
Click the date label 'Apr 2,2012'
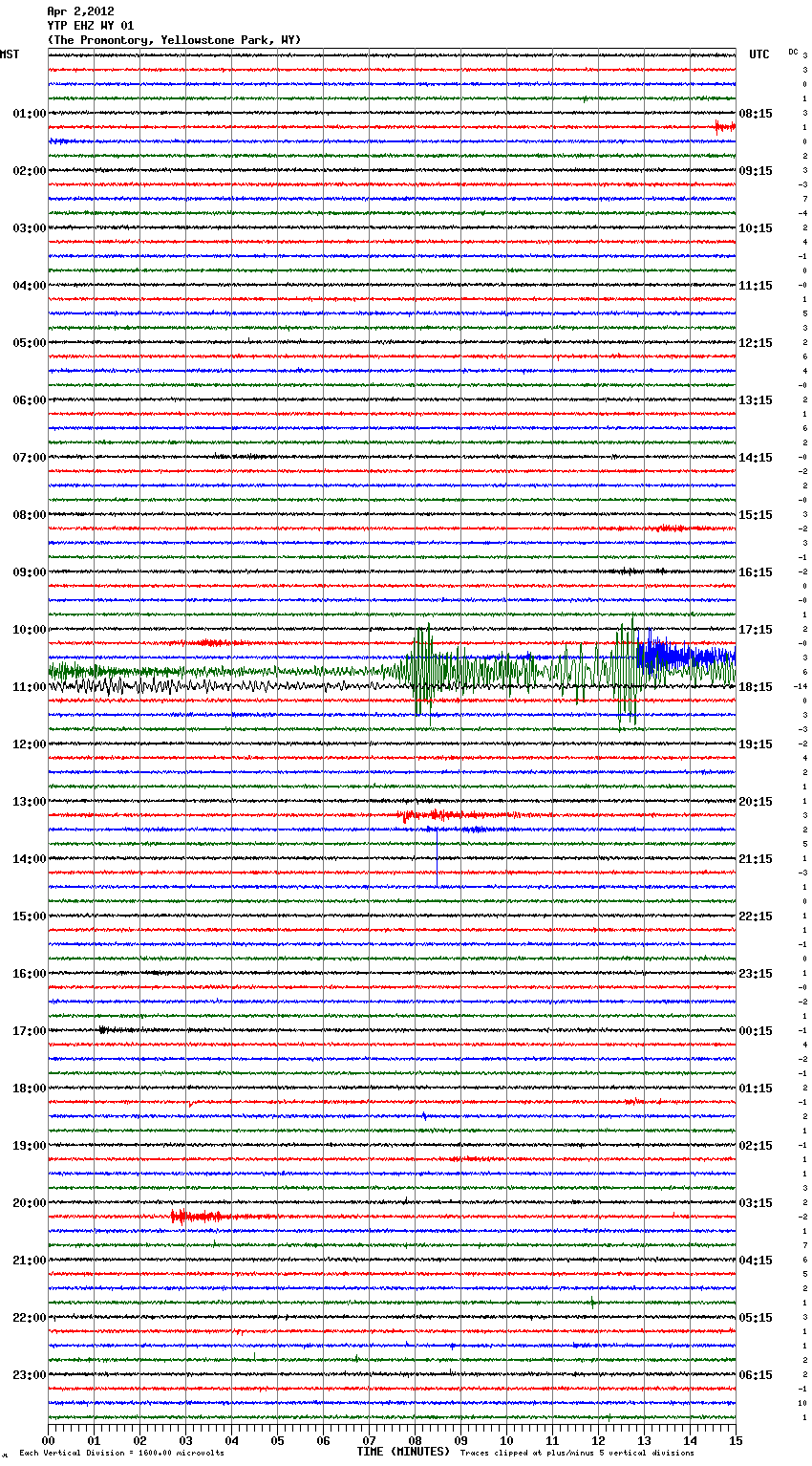pos(80,11)
